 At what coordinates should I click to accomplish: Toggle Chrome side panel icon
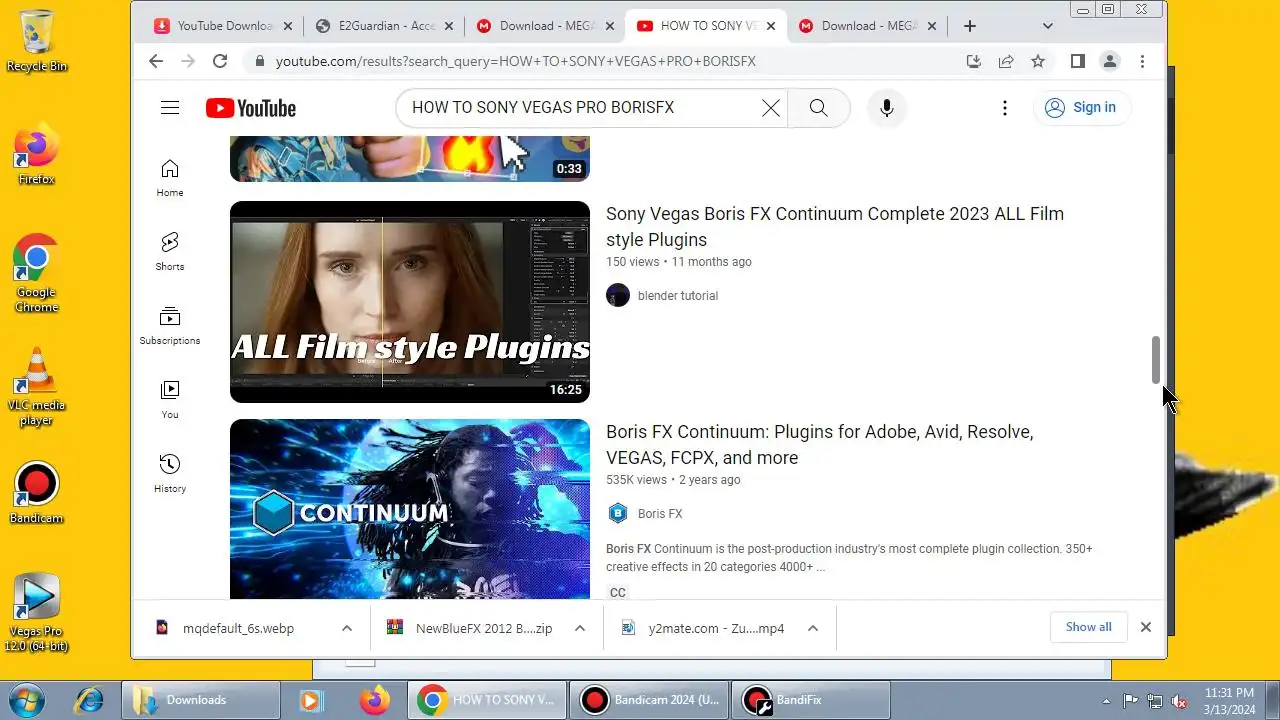pos(1077,61)
